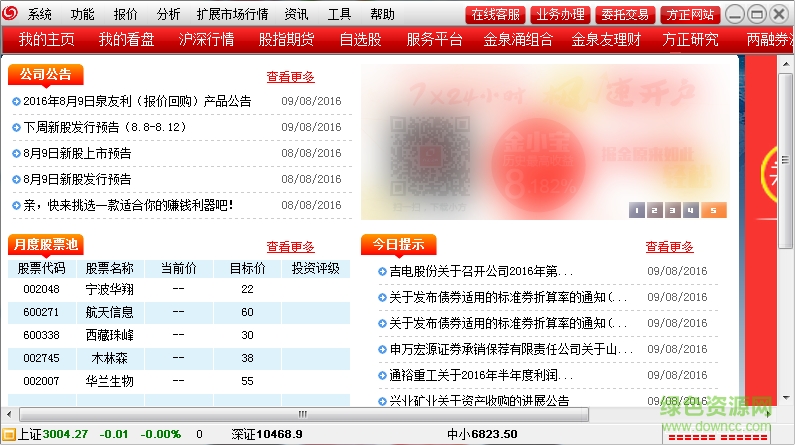Switch to 服务平台 tab
Image resolution: width=795 pixels, height=445 pixels.
click(x=435, y=40)
